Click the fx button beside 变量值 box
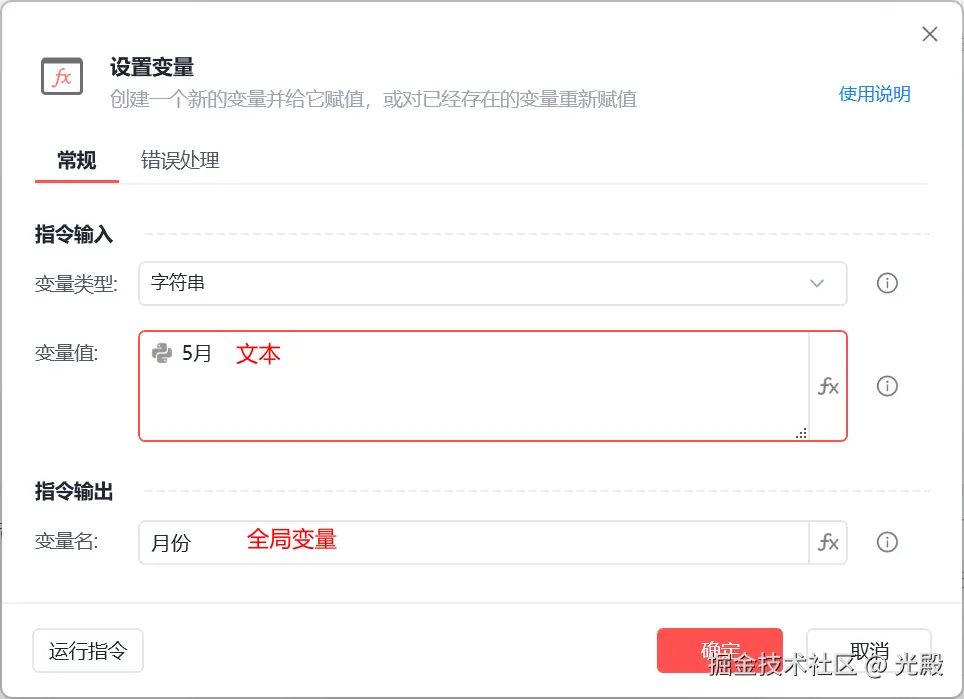 pyautogui.click(x=828, y=386)
